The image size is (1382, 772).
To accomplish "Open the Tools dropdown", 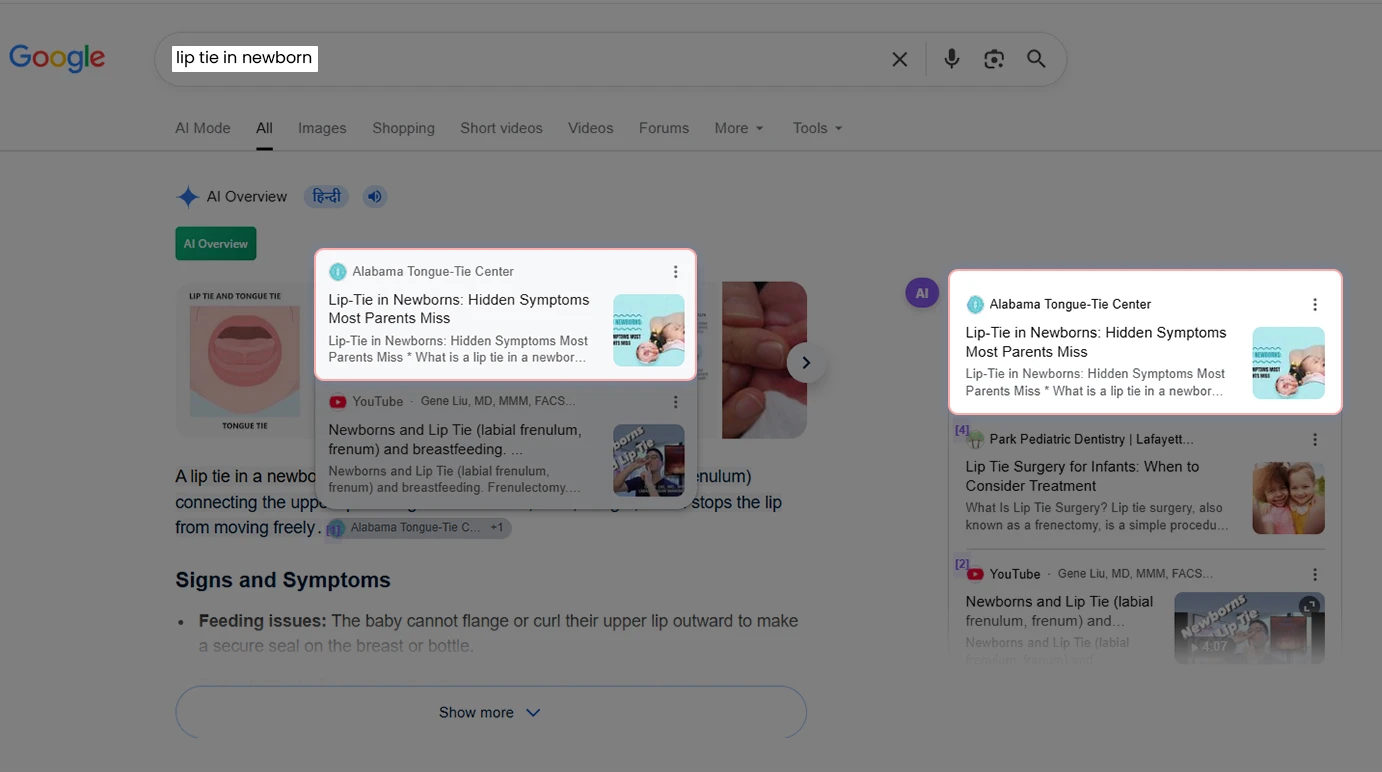I will coord(818,128).
